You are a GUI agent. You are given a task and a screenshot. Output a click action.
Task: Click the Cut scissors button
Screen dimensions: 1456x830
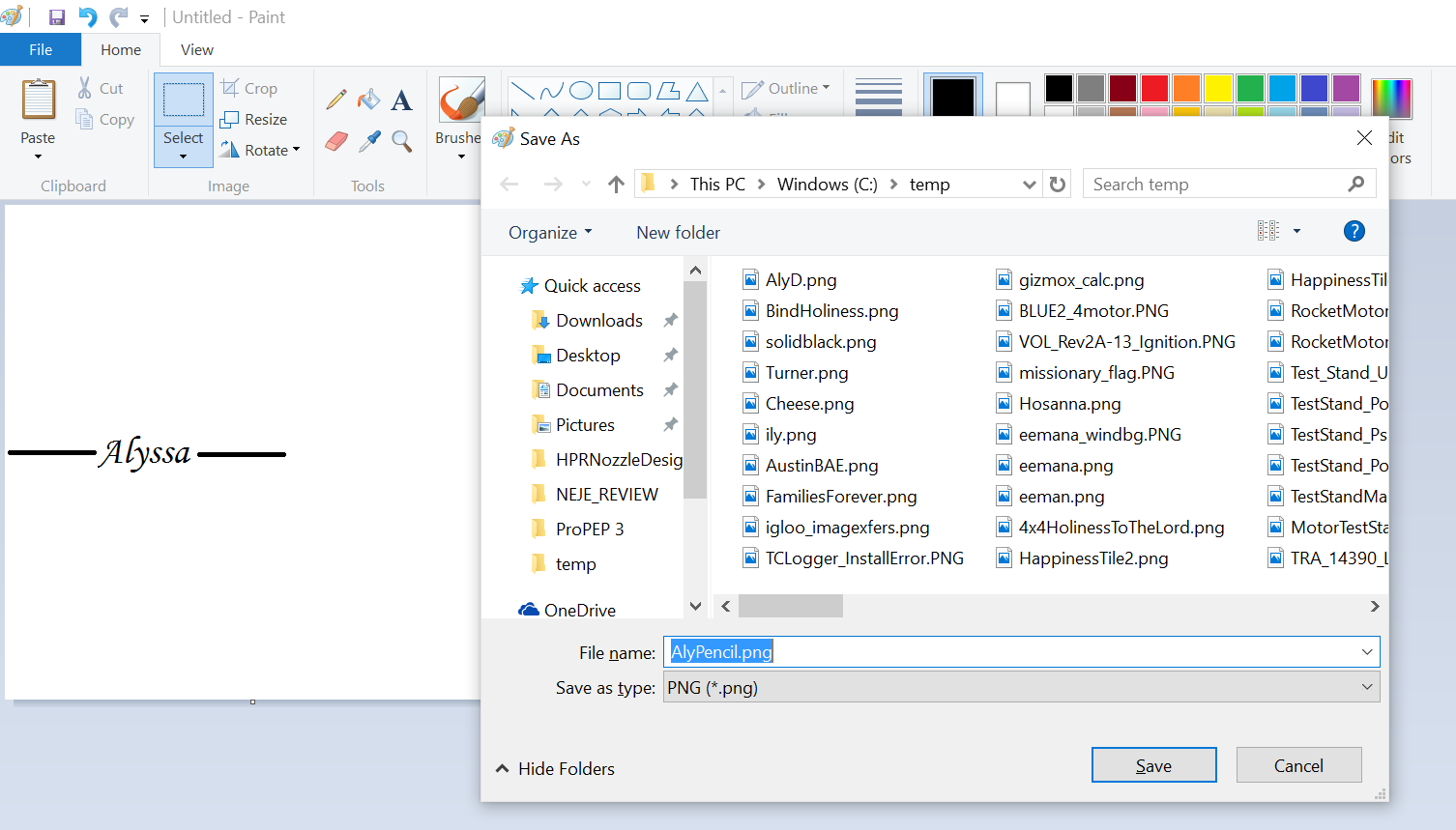[x=101, y=88]
